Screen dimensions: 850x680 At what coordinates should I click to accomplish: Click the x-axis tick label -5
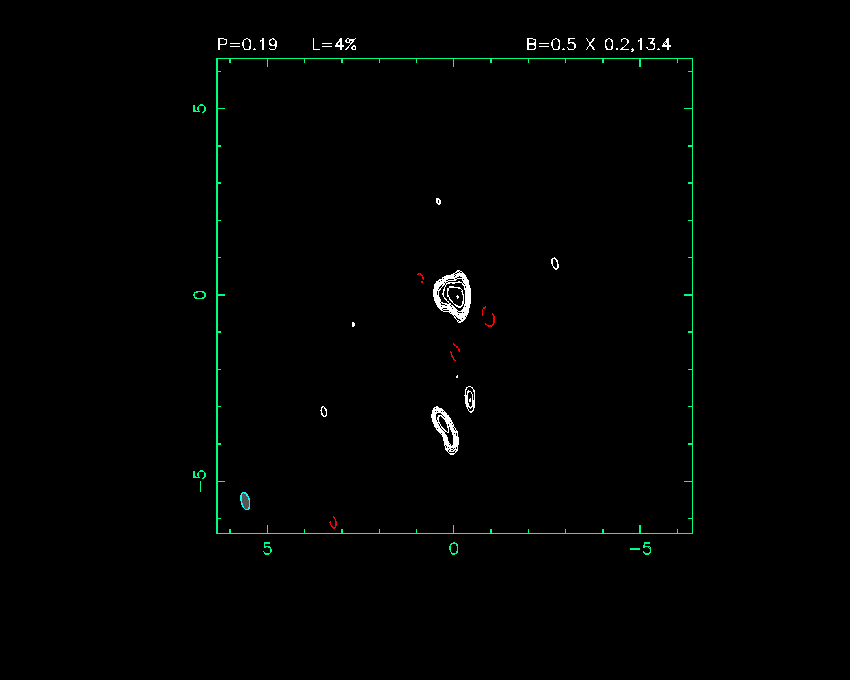coord(640,549)
